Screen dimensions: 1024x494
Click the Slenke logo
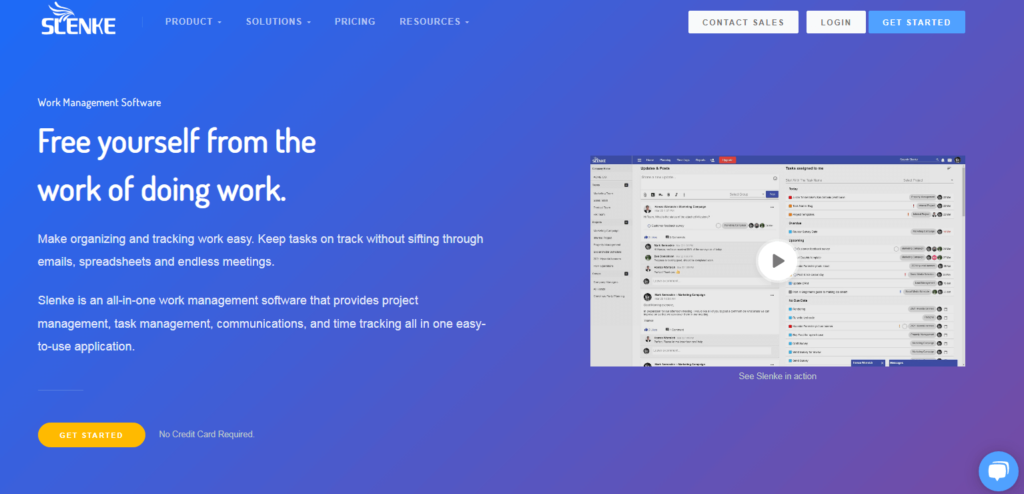click(78, 19)
